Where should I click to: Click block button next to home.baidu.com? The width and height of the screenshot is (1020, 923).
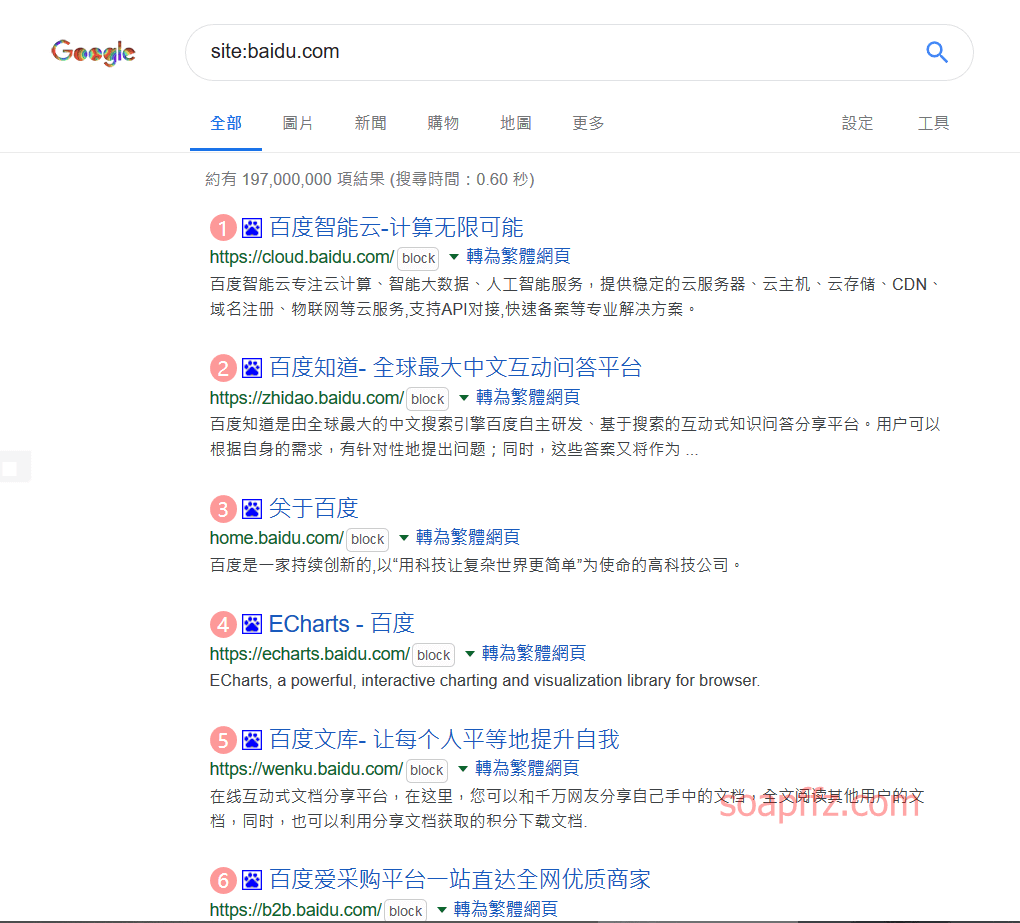tap(368, 539)
